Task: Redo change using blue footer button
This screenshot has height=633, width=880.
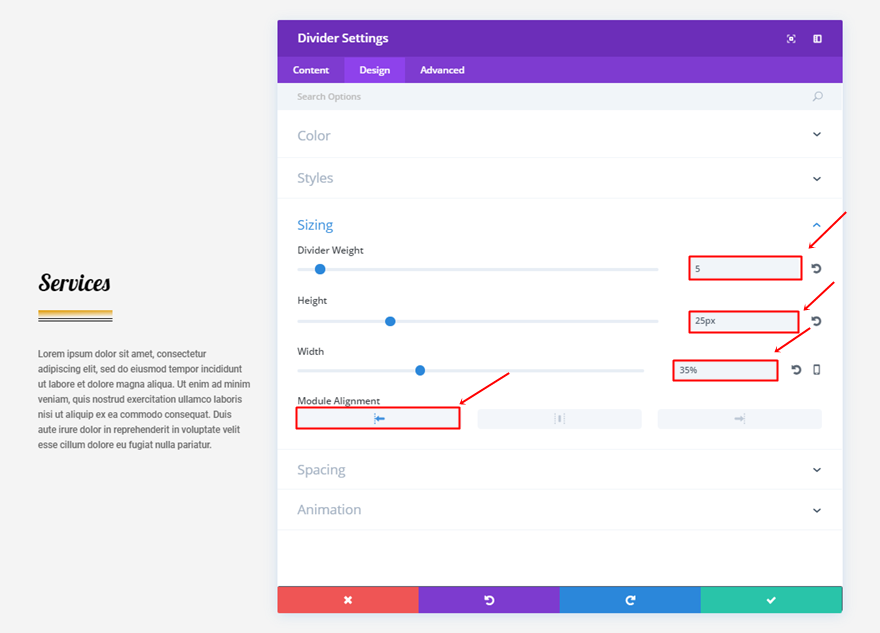Action: [x=630, y=600]
